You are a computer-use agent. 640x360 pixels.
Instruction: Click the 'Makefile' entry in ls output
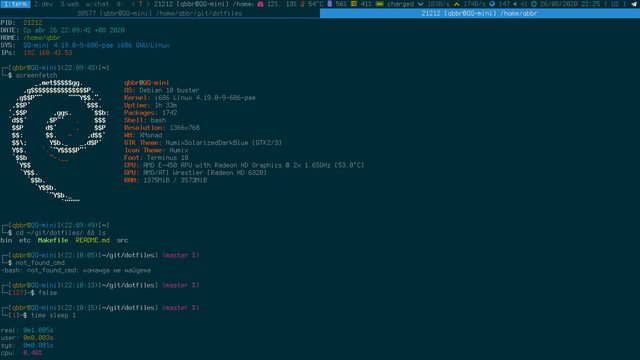coord(53,240)
